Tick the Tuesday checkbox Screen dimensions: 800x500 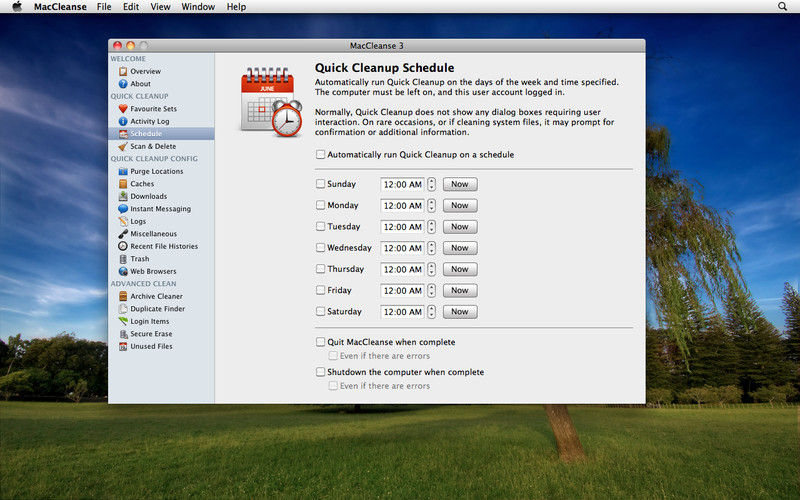point(320,226)
